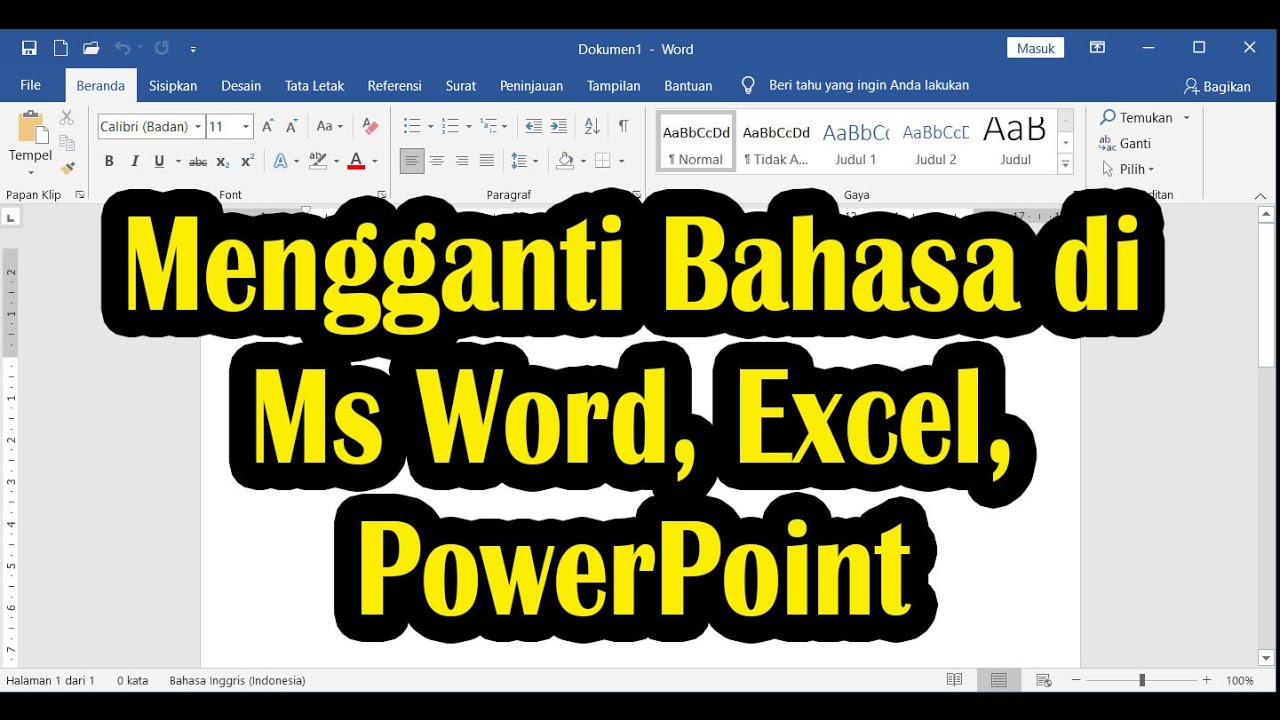Expand the font color dropdown arrow

coord(375,161)
